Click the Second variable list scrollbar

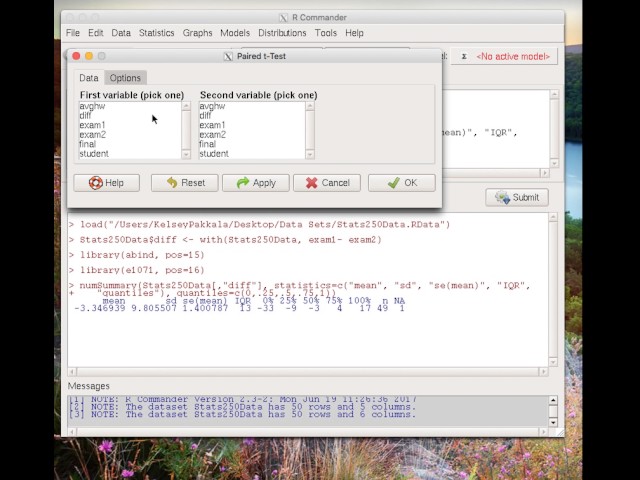tap(309, 130)
